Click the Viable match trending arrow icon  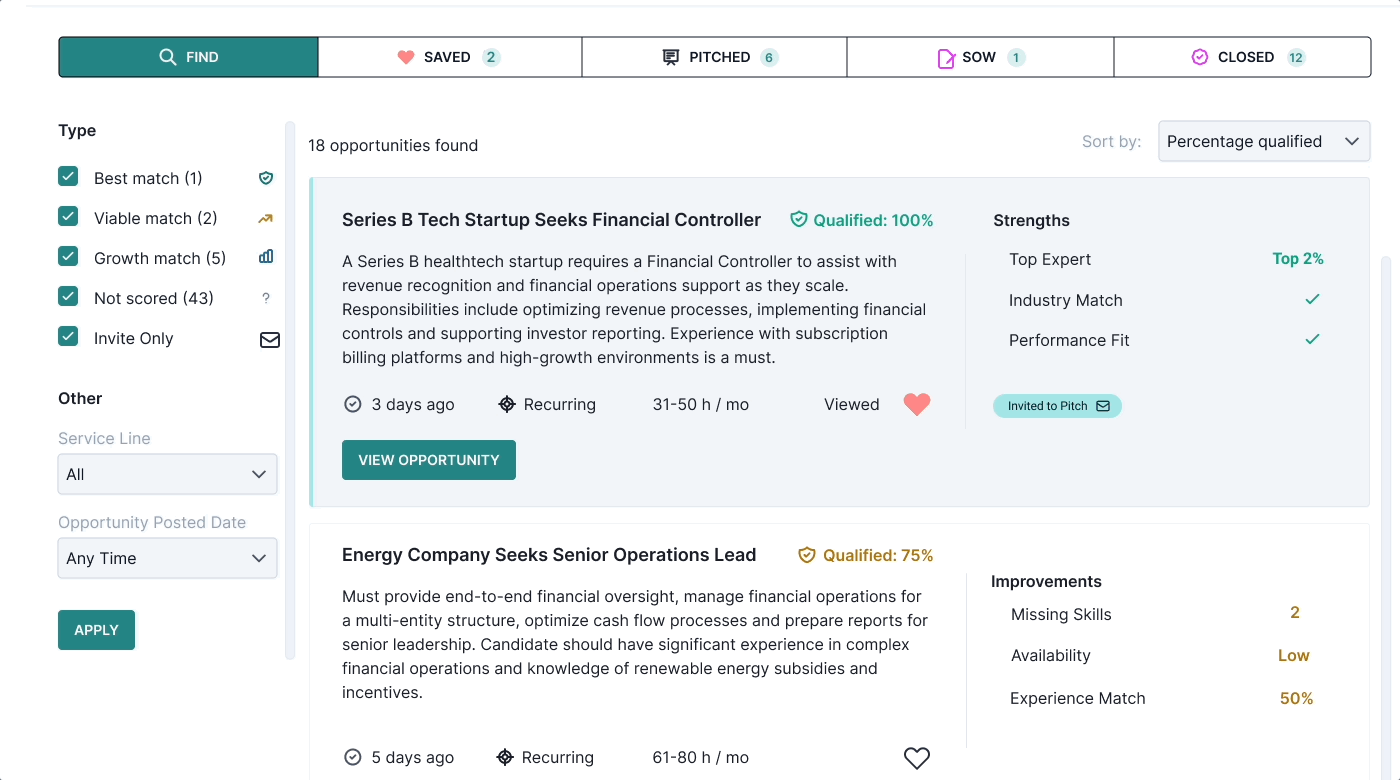(266, 218)
